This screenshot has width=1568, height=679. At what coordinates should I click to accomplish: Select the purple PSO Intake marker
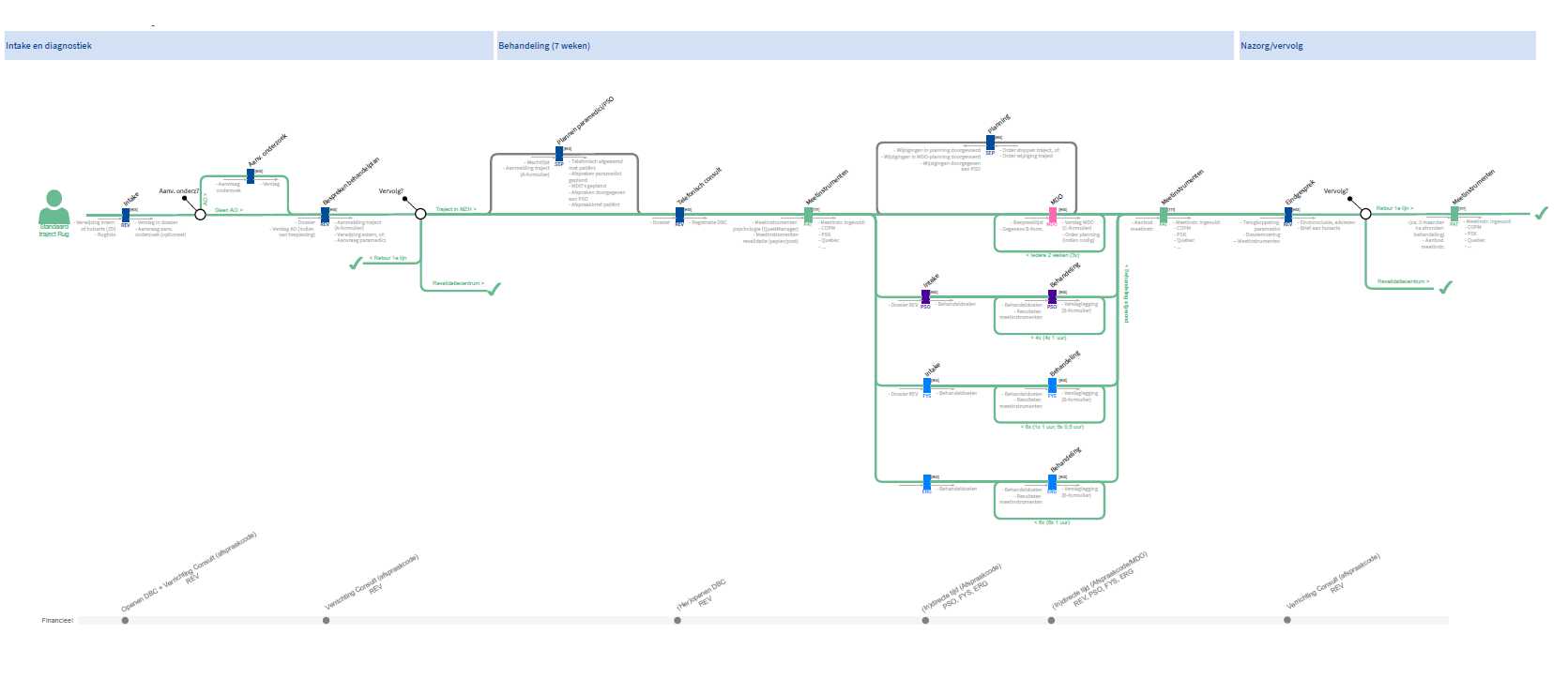(x=925, y=296)
